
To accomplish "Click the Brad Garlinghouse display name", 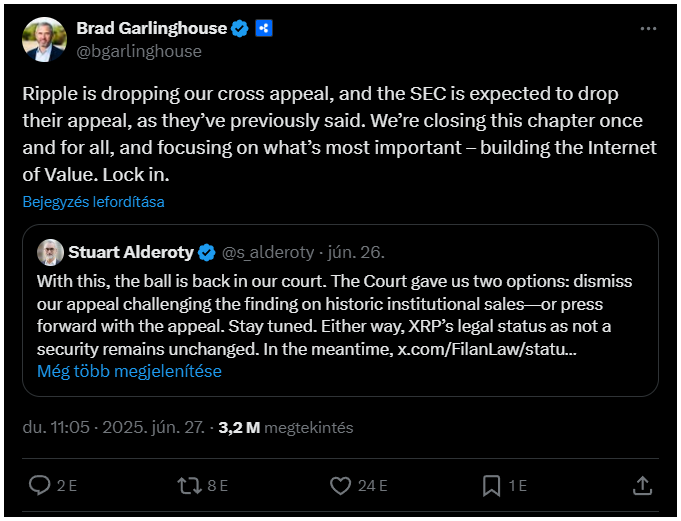I will pyautogui.click(x=152, y=28).
